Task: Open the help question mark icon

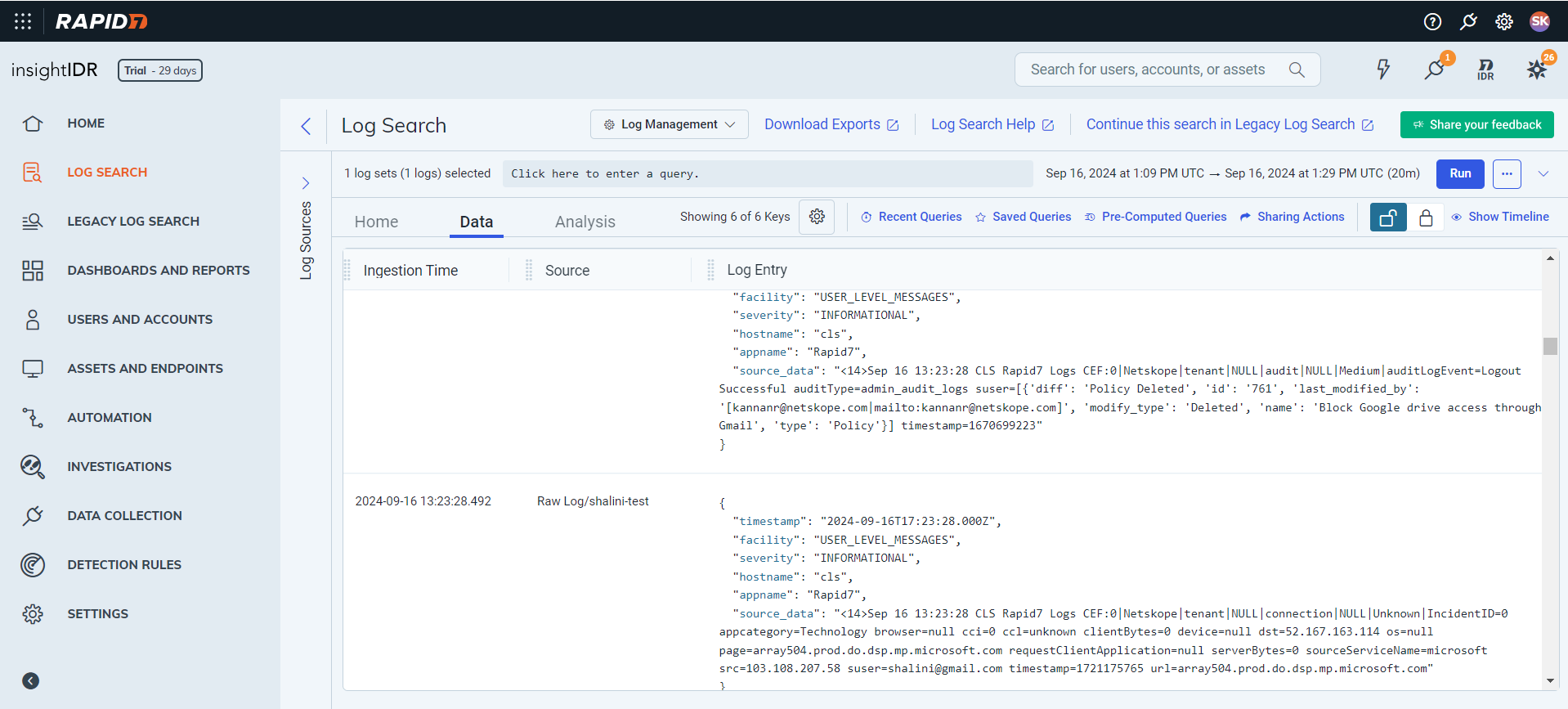Action: point(1432,21)
